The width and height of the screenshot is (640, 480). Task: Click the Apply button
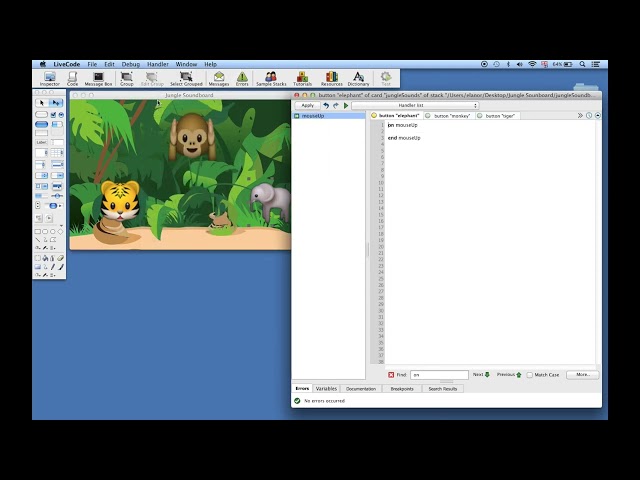pos(308,105)
